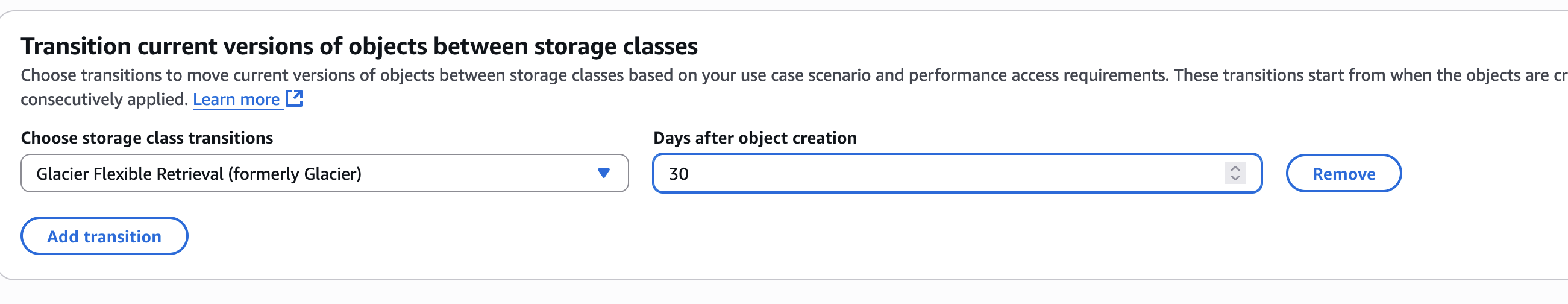Decrease days using the stepper down arrow
1568x304 pixels.
pos(1235,179)
